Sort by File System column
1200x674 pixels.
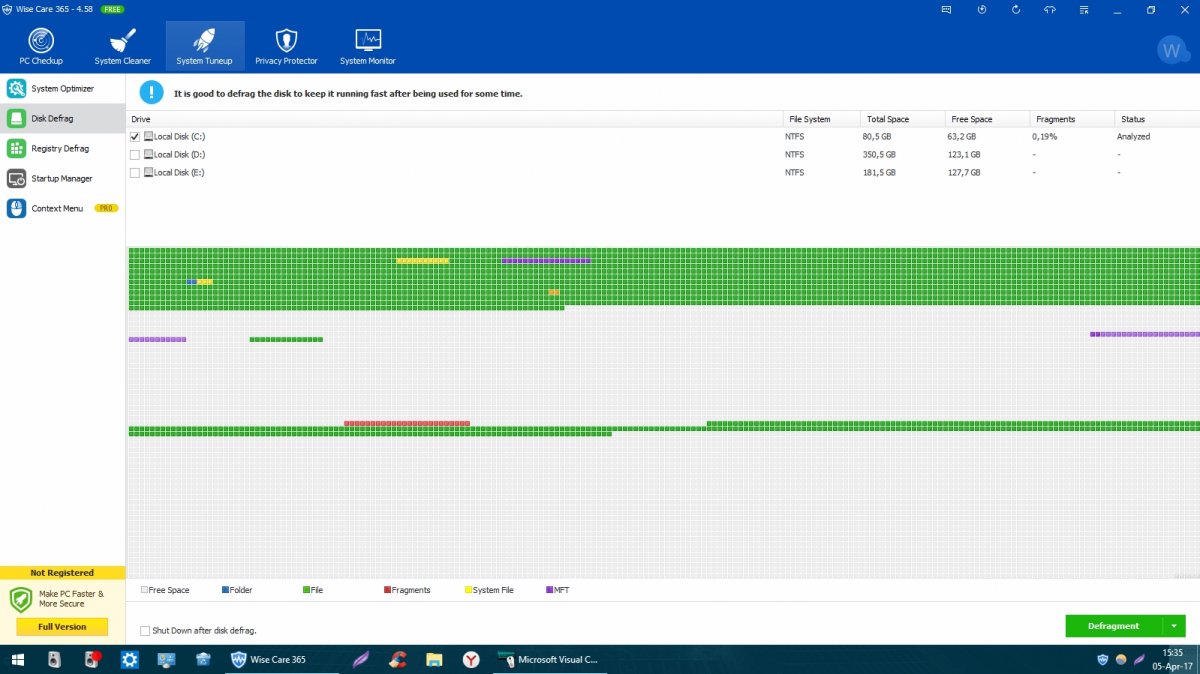coord(821,119)
